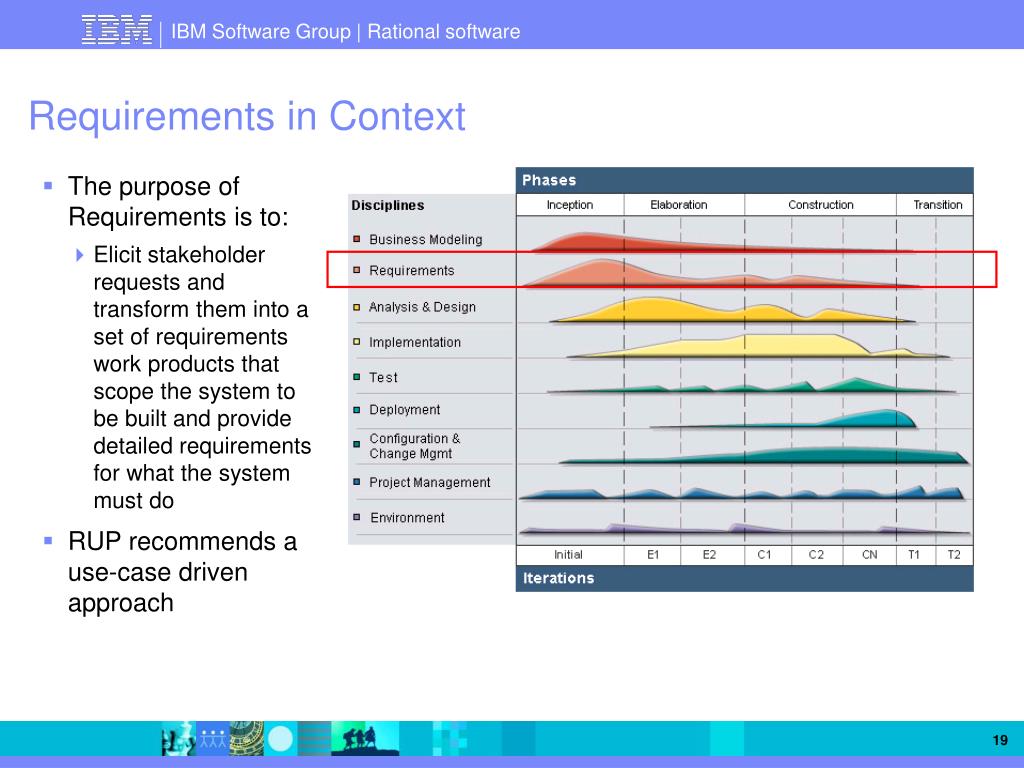This screenshot has height=768, width=1024.
Task: Click the 'C1' iteration cell
Action: (768, 554)
